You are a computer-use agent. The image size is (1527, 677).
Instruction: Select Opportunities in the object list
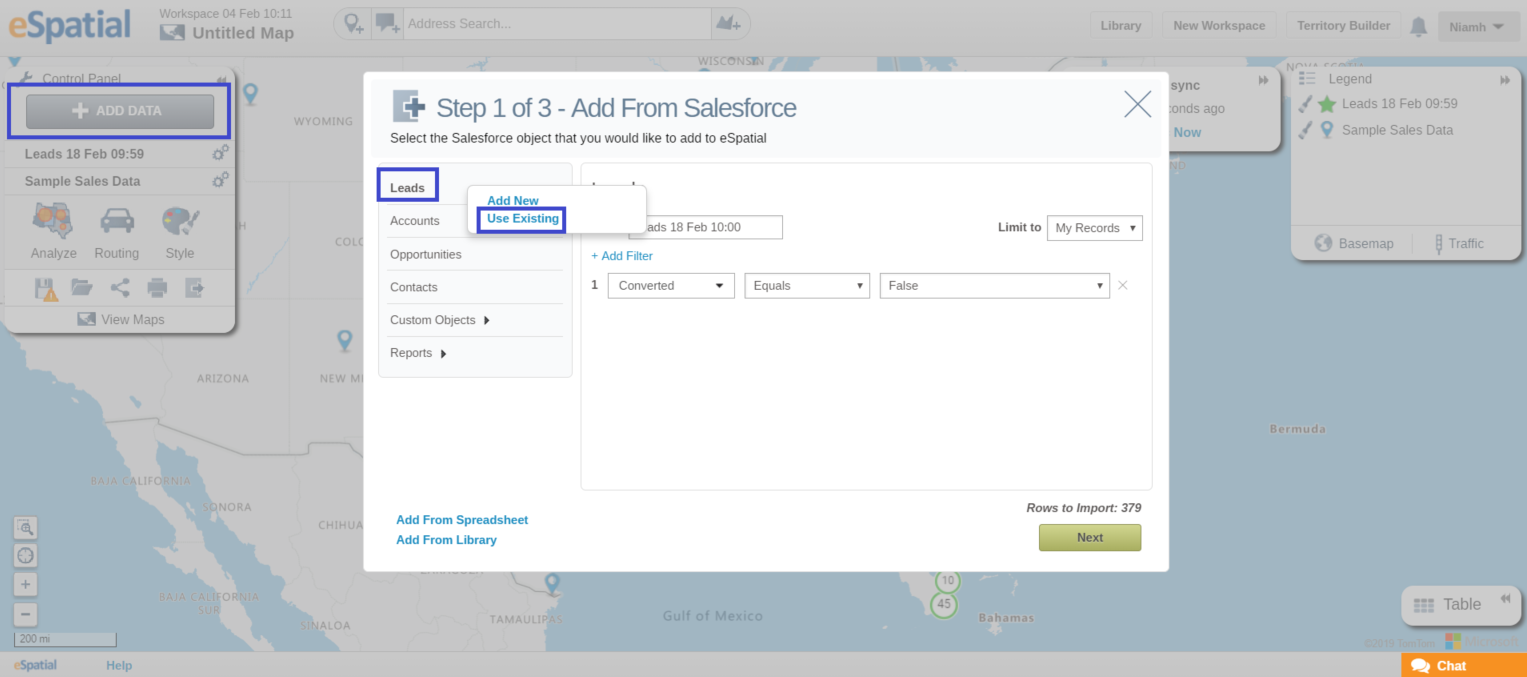tap(426, 254)
